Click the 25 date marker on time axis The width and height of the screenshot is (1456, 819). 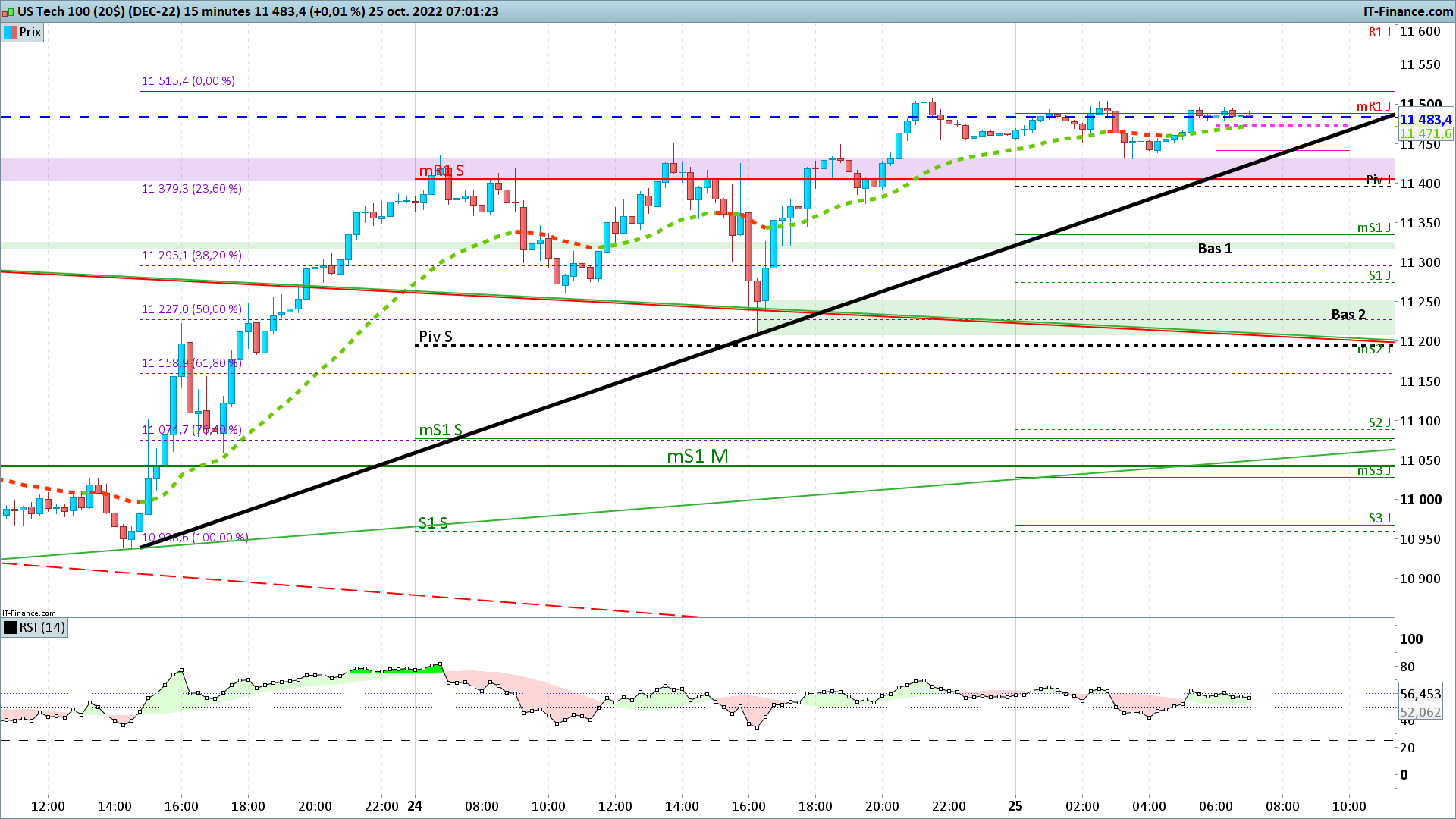click(x=1015, y=806)
